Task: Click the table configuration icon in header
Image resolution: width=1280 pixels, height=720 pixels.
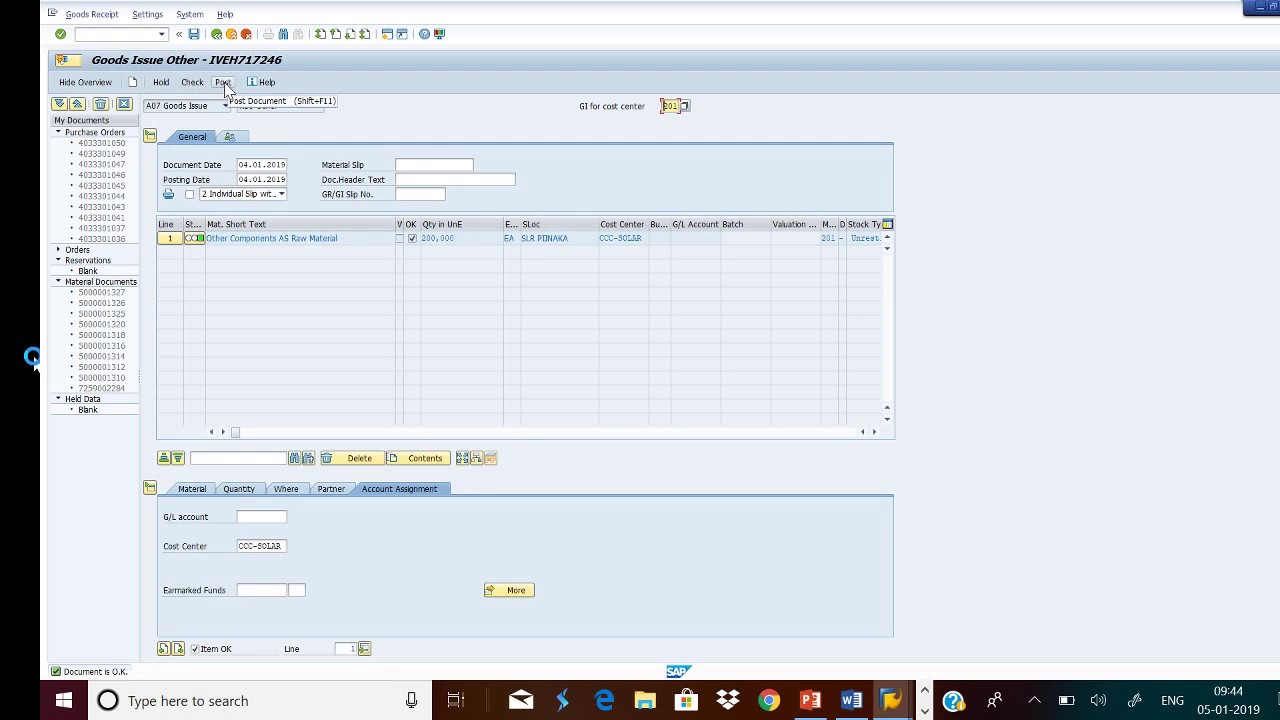Action: (887, 224)
